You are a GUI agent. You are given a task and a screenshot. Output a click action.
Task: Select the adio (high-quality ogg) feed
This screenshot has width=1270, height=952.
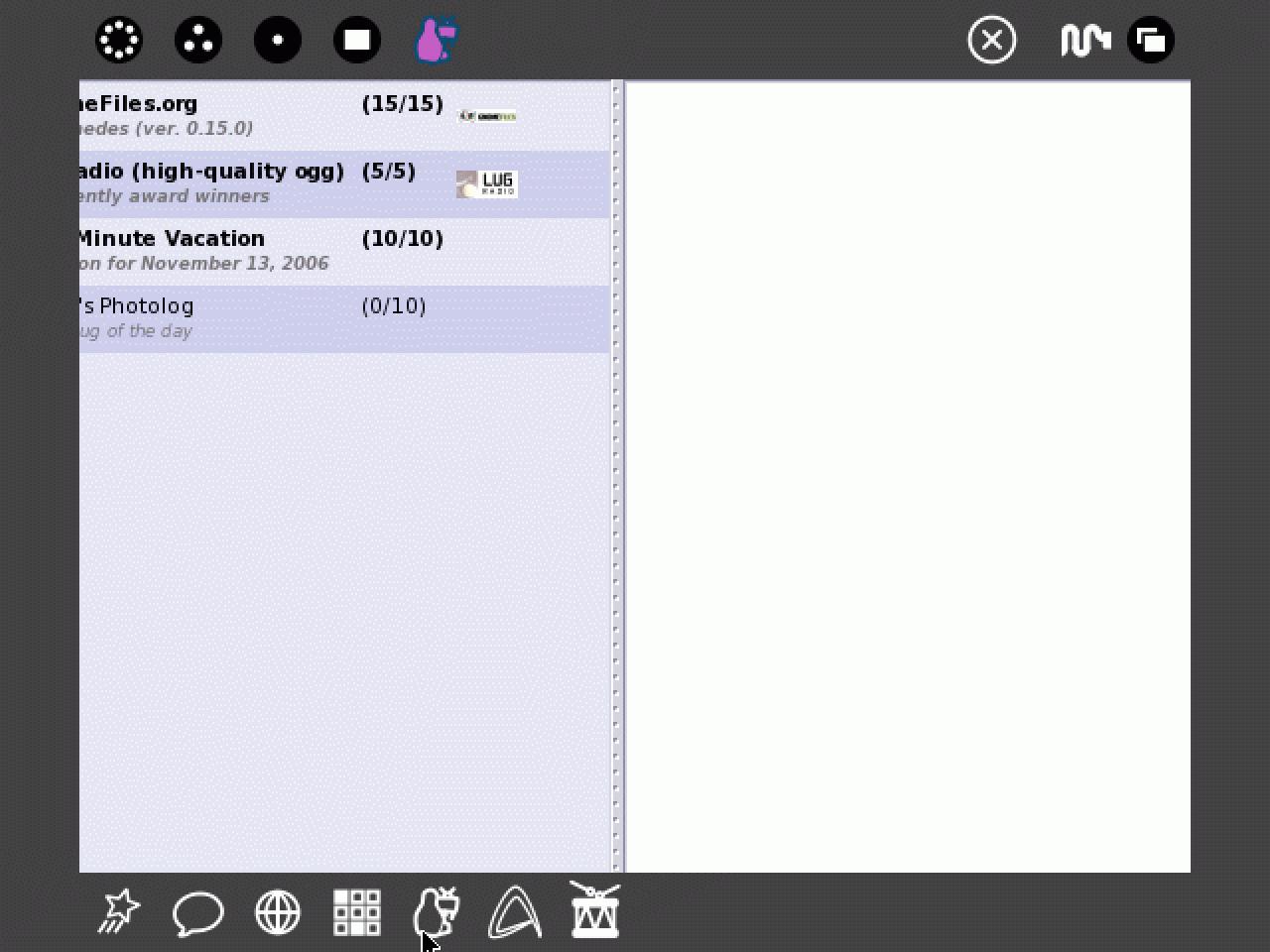pos(344,183)
